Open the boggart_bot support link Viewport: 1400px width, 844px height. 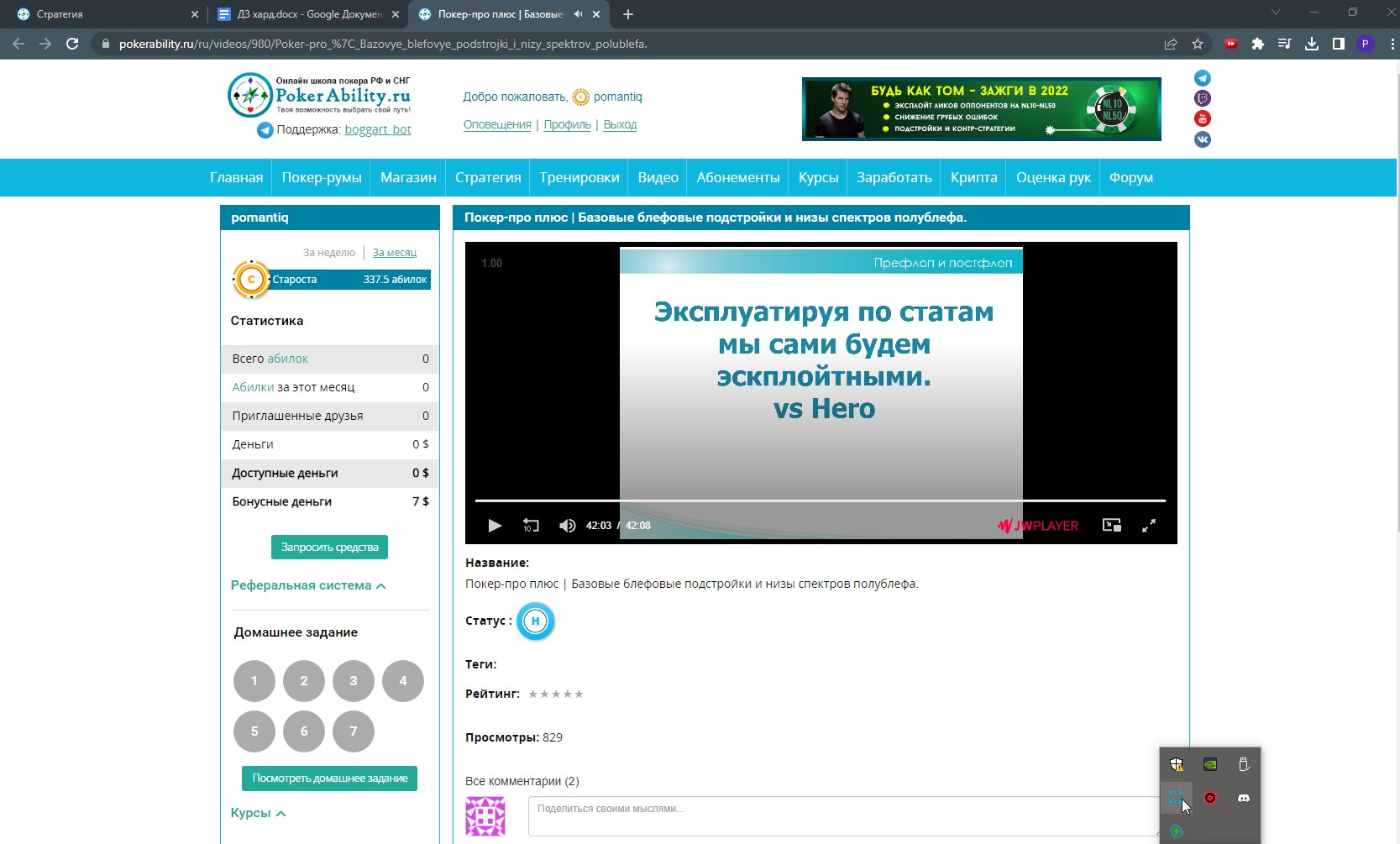click(378, 129)
